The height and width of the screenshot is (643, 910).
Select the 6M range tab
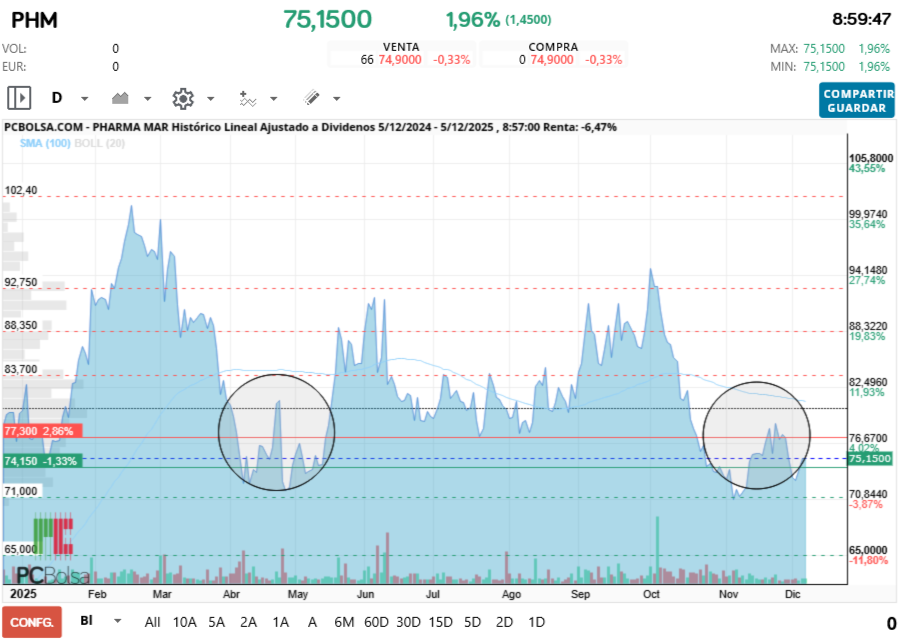(x=344, y=622)
